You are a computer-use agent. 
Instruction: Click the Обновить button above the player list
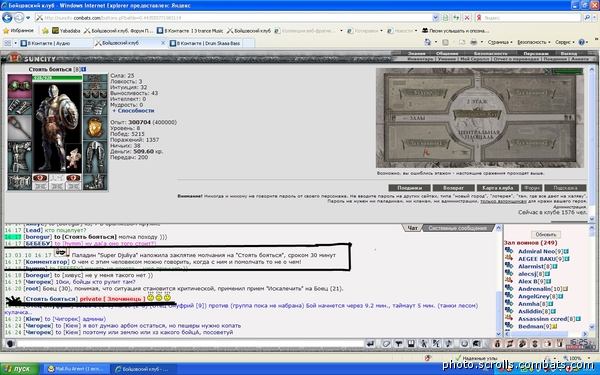[546, 234]
